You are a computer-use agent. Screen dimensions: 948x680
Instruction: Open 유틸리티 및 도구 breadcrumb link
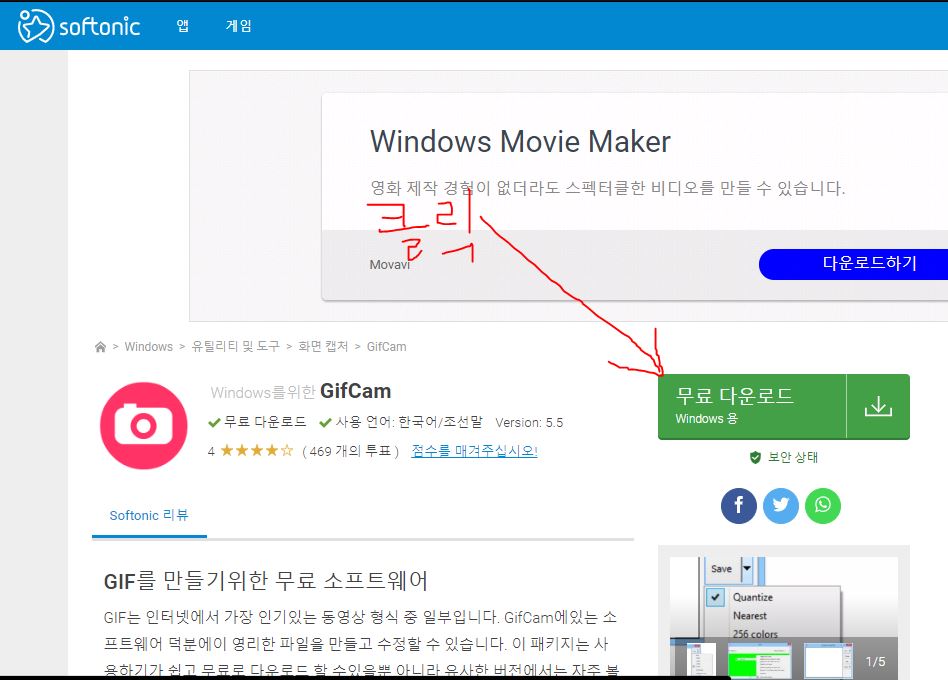point(236,346)
